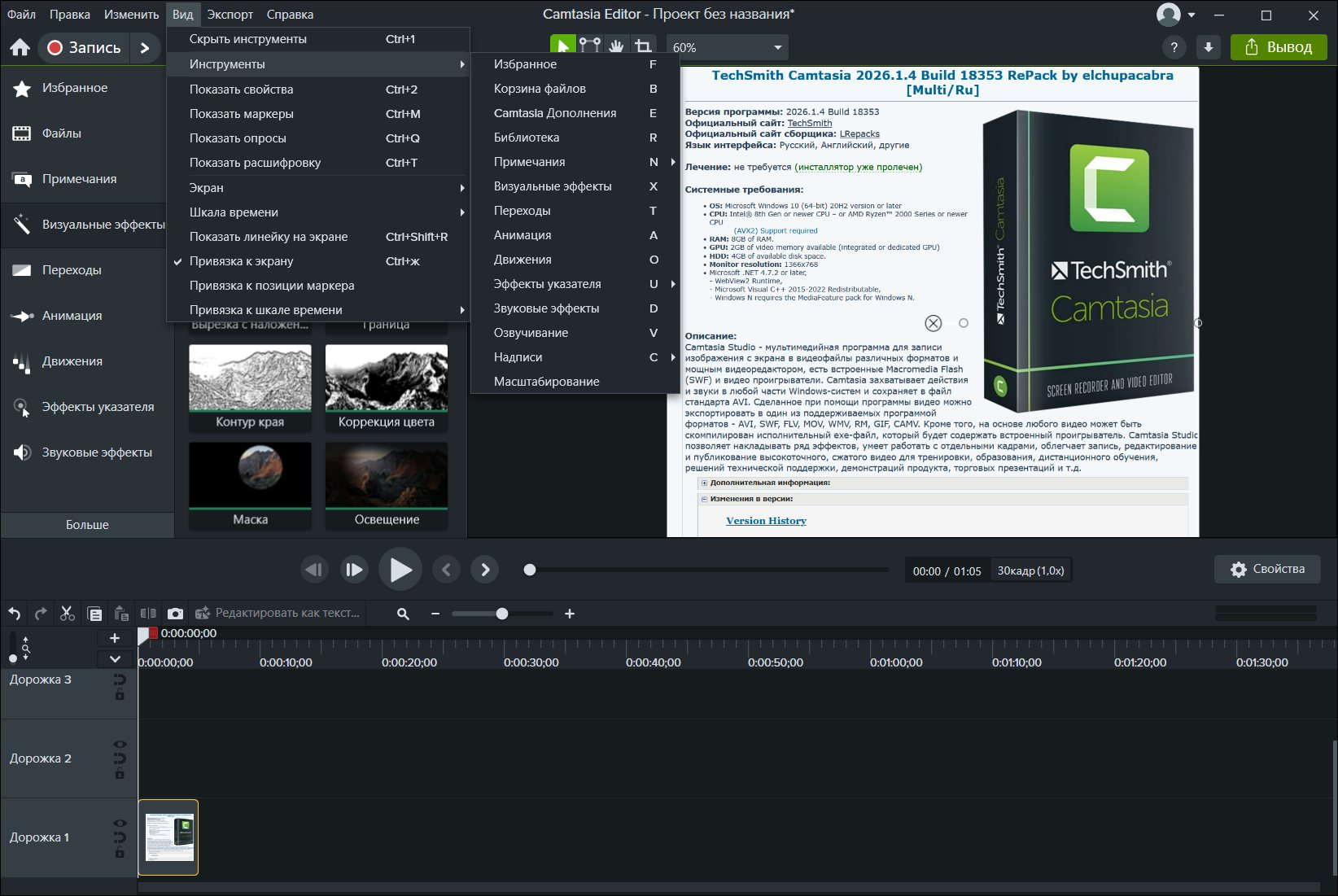This screenshot has width=1338, height=896.
Task: Click 'Редактировать как текст' button
Action: [278, 613]
